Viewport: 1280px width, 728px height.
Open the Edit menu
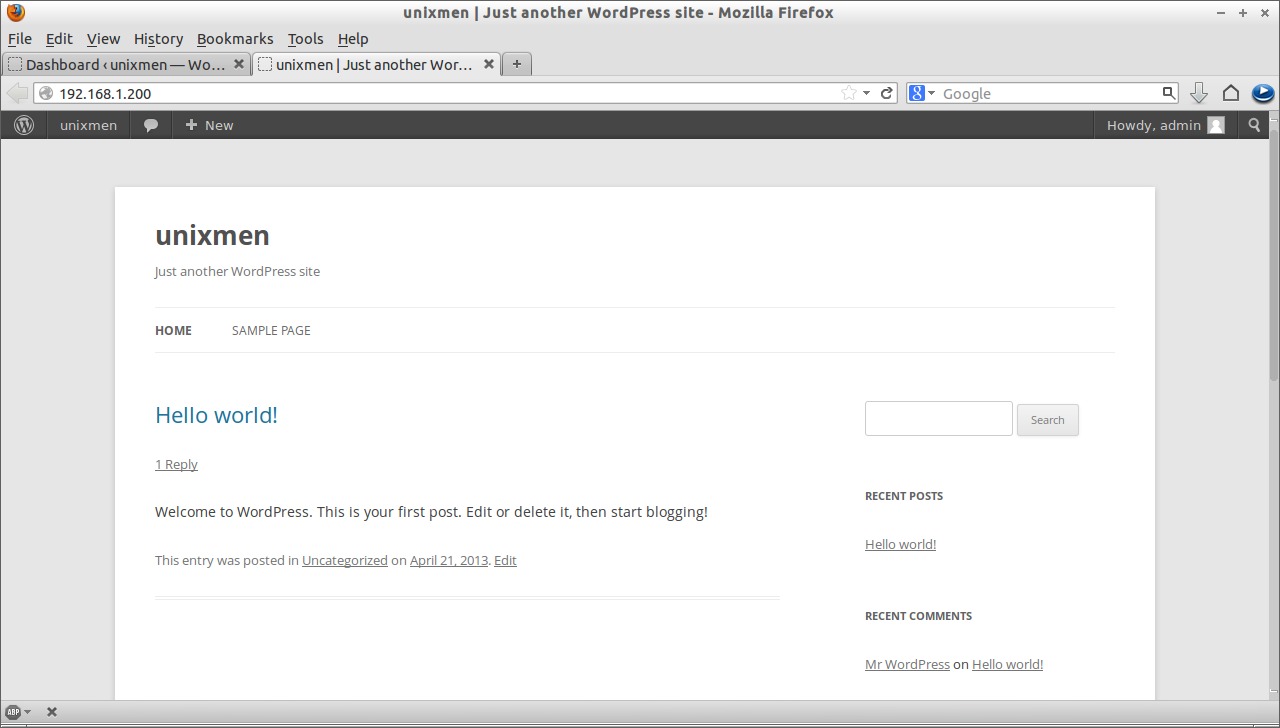tap(59, 39)
